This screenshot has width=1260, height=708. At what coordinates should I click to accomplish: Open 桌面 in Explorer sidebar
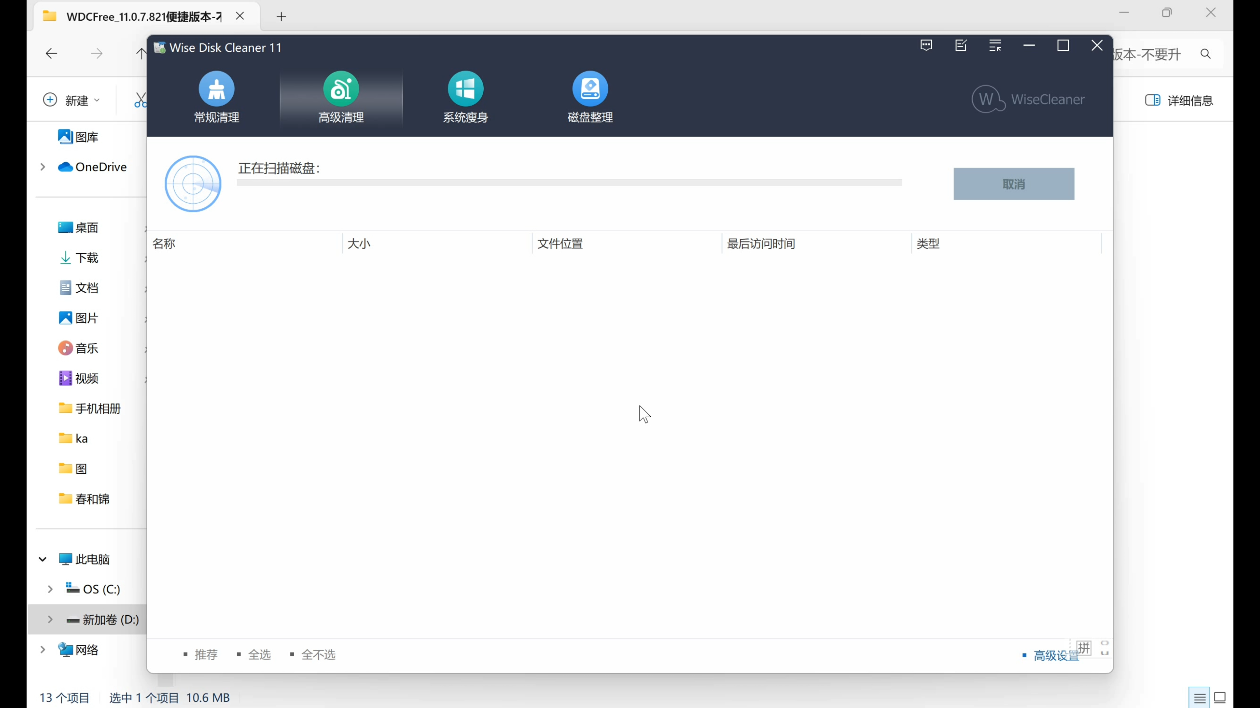[78, 228]
